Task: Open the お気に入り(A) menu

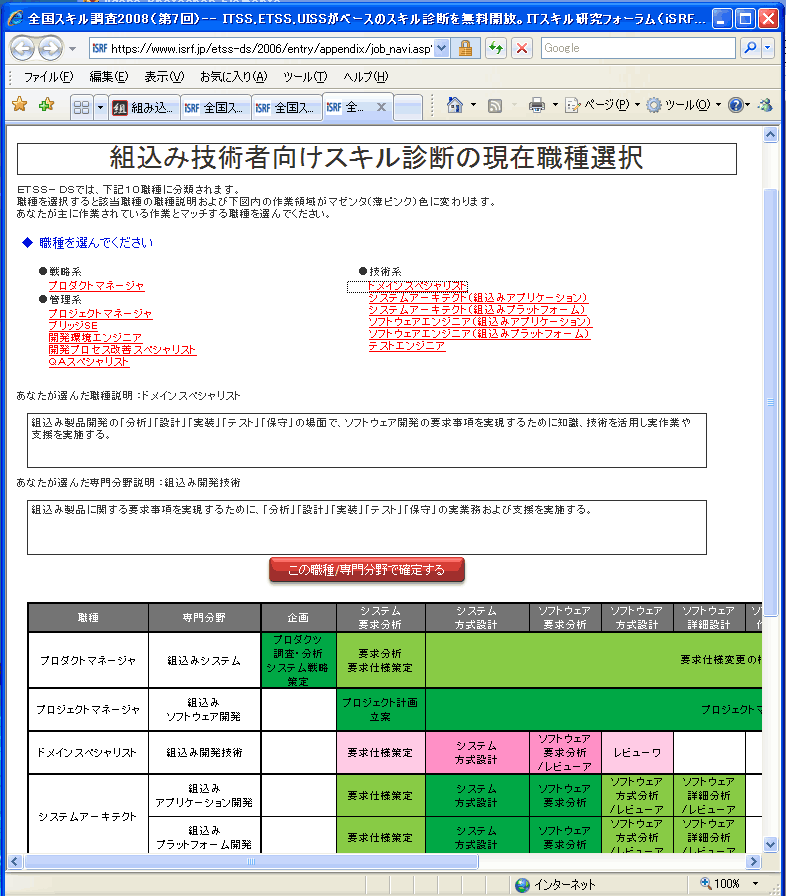Action: 233,77
